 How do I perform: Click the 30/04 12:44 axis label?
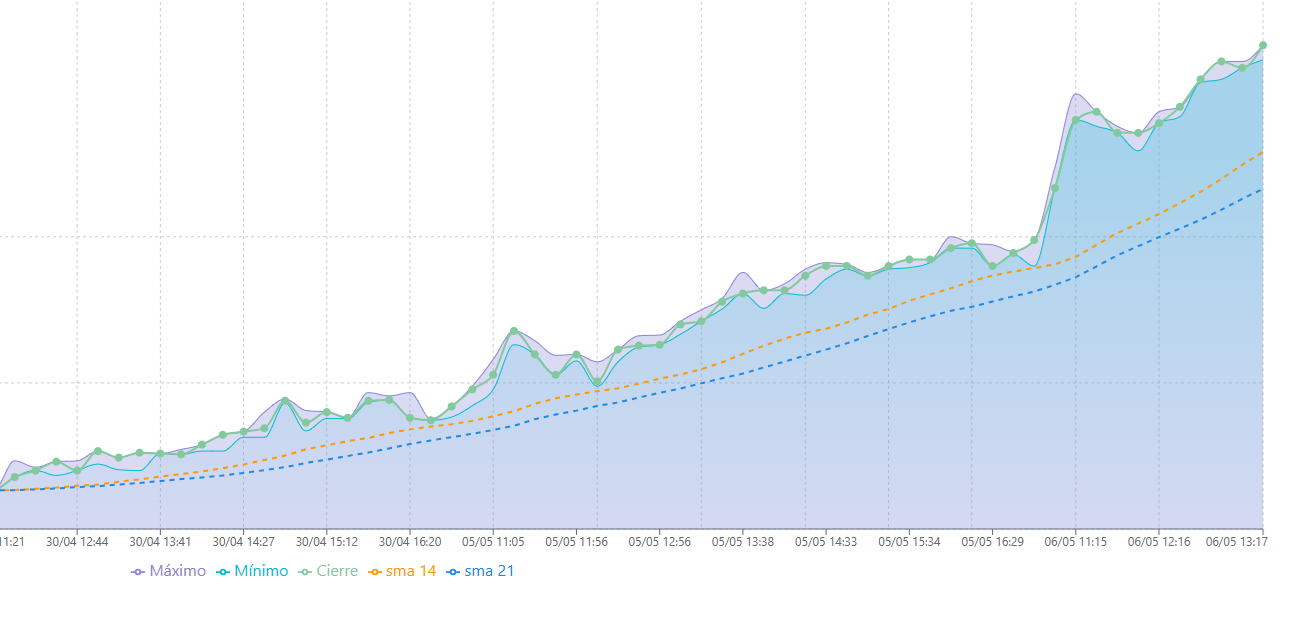coord(77,542)
